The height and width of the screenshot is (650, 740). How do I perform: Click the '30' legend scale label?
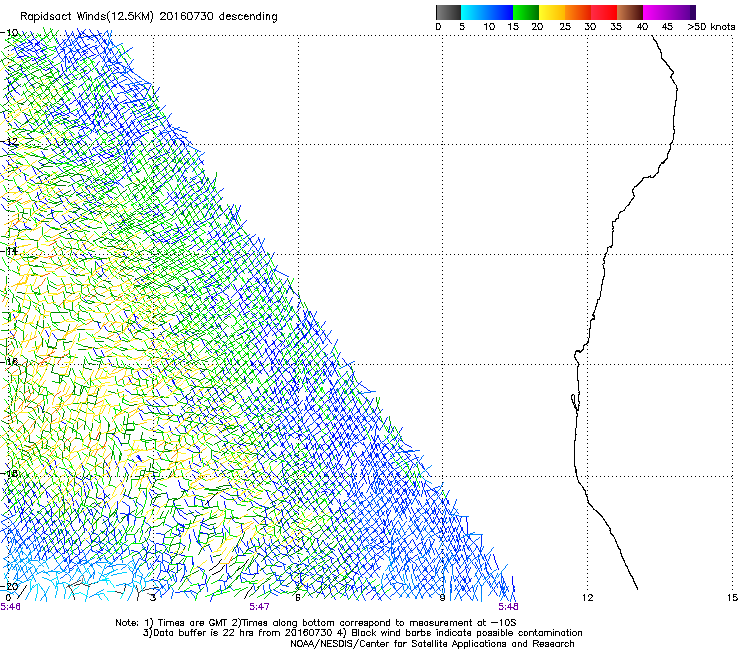[x=590, y=27]
